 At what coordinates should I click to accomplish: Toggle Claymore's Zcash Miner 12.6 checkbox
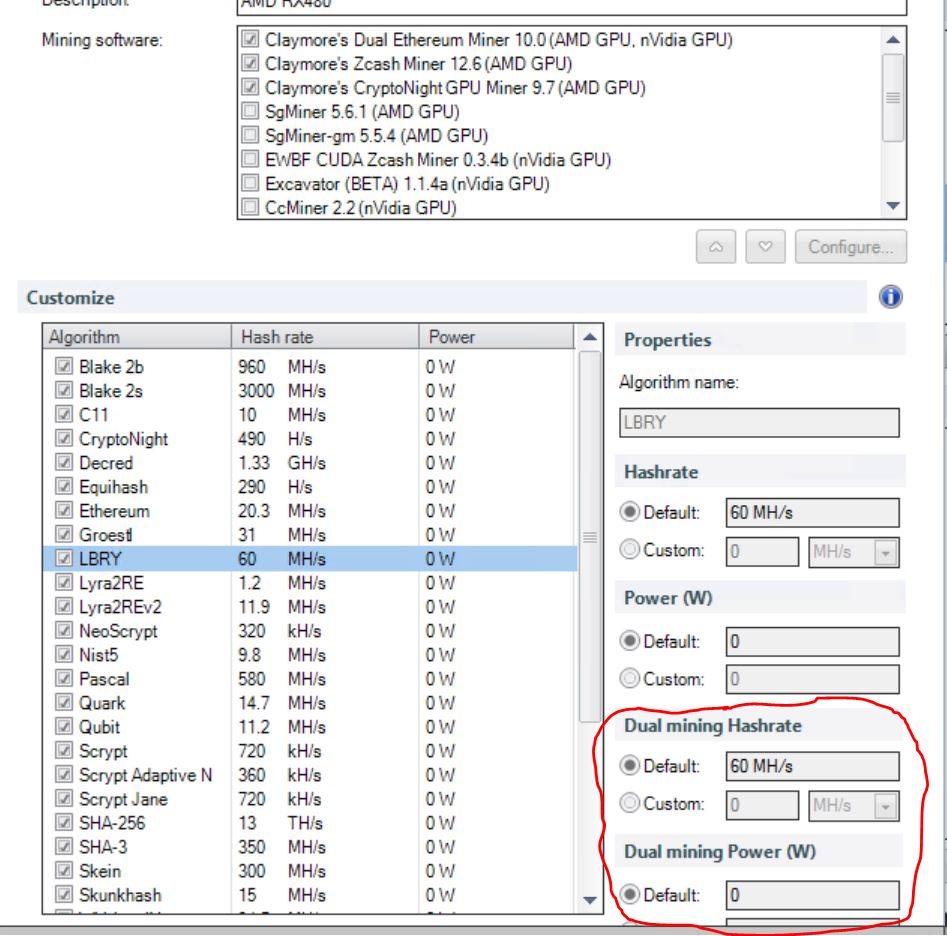(249, 63)
